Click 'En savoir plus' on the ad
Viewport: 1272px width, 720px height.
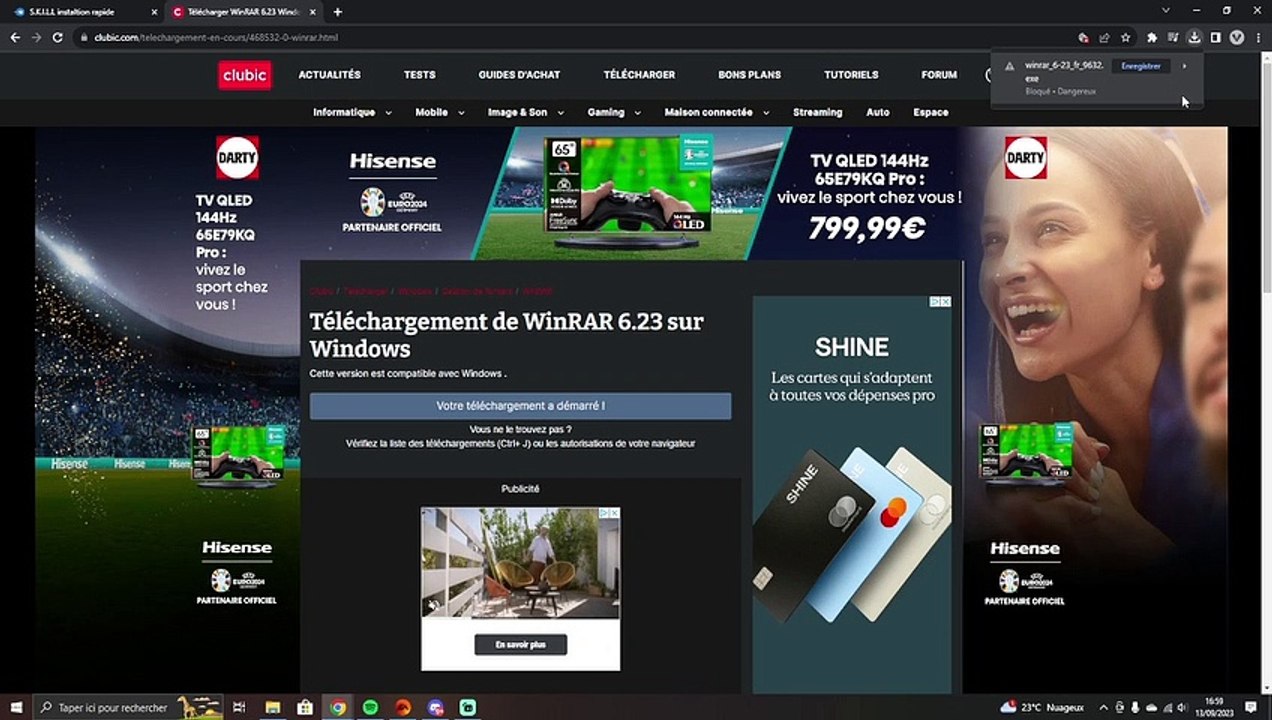tap(520, 645)
